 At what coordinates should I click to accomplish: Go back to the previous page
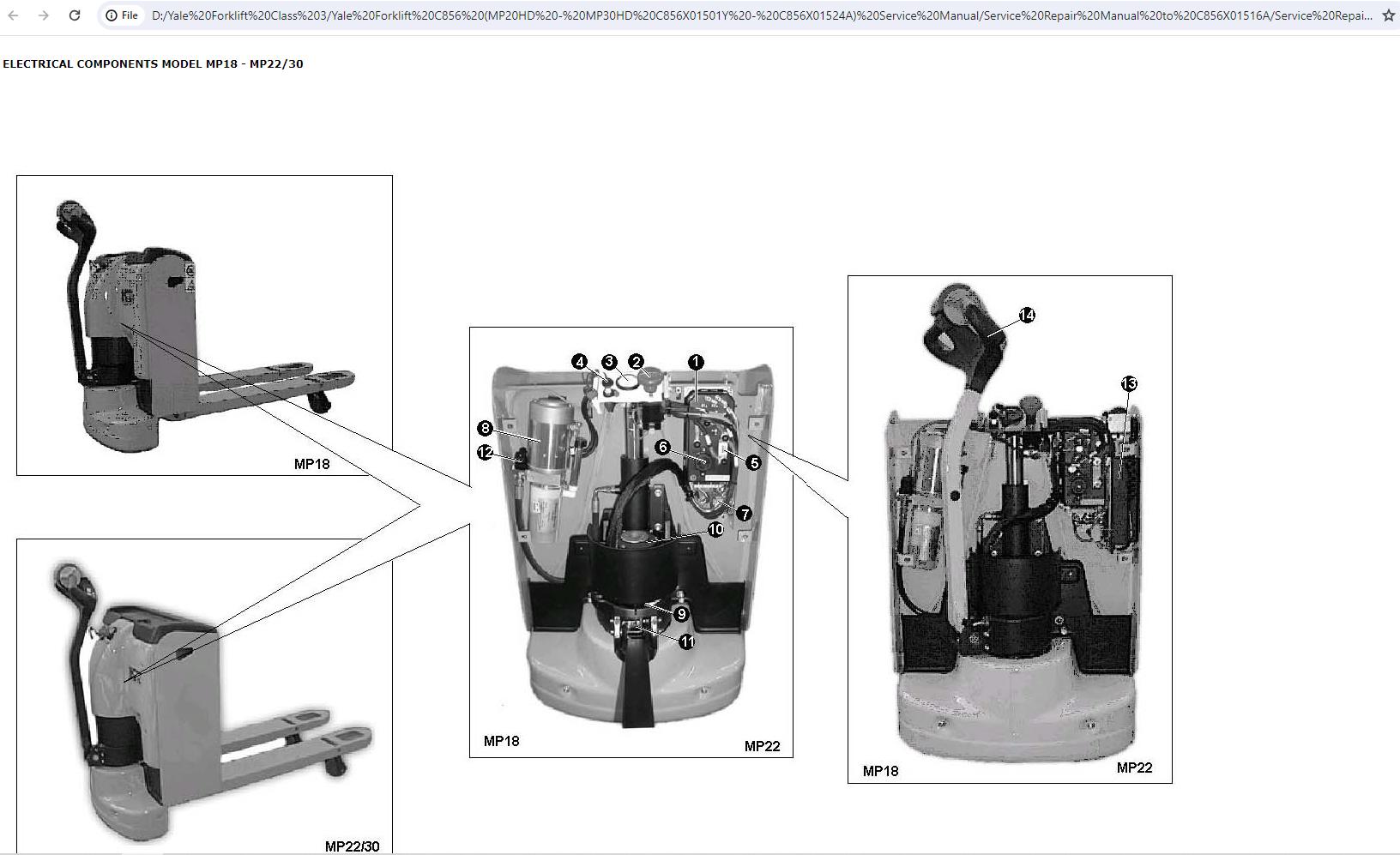[14, 15]
